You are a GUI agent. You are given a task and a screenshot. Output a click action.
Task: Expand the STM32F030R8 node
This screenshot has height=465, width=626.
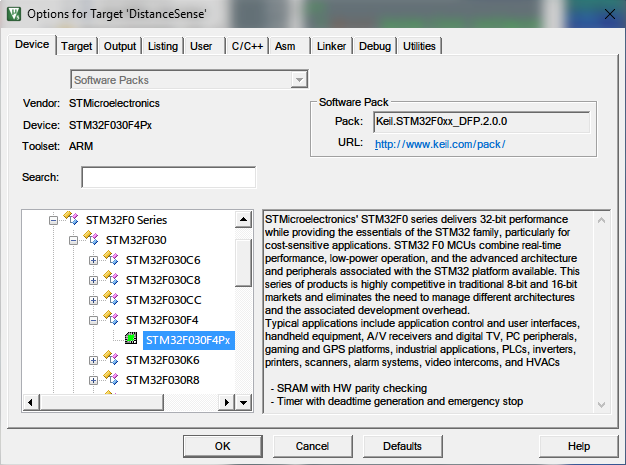tap(93, 380)
